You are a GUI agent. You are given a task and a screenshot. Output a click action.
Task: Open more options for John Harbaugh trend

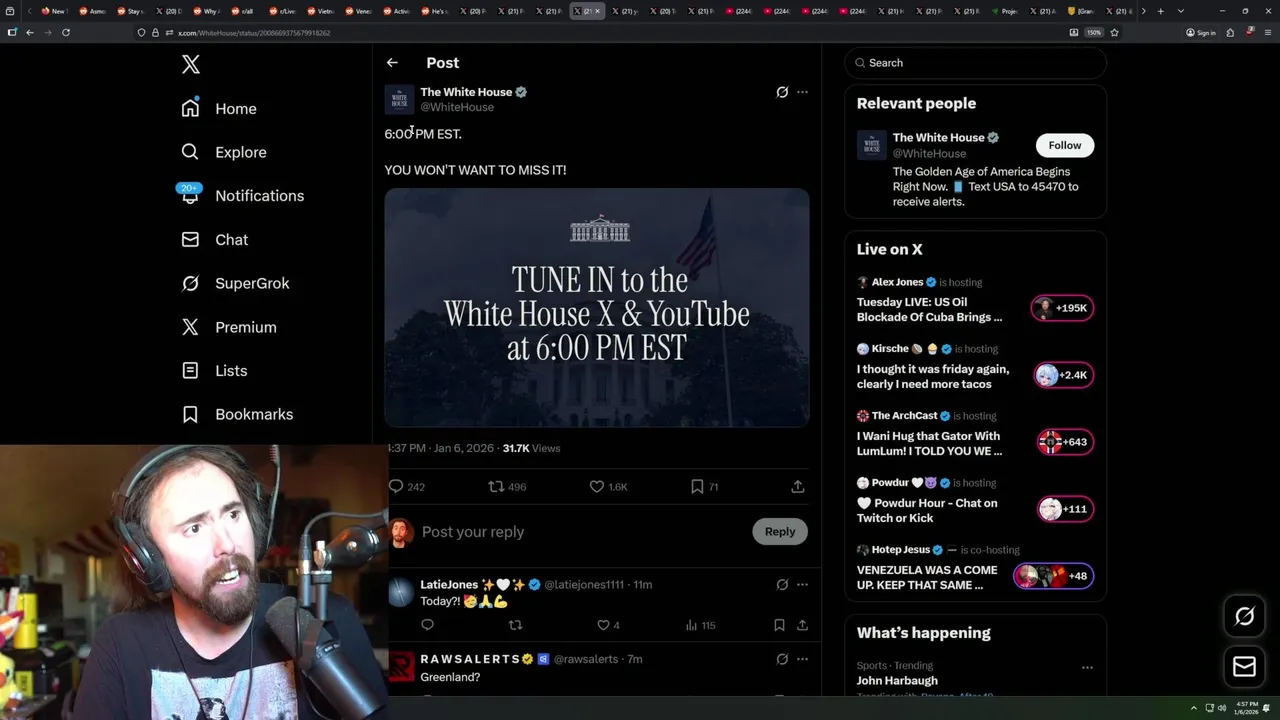tap(1087, 667)
